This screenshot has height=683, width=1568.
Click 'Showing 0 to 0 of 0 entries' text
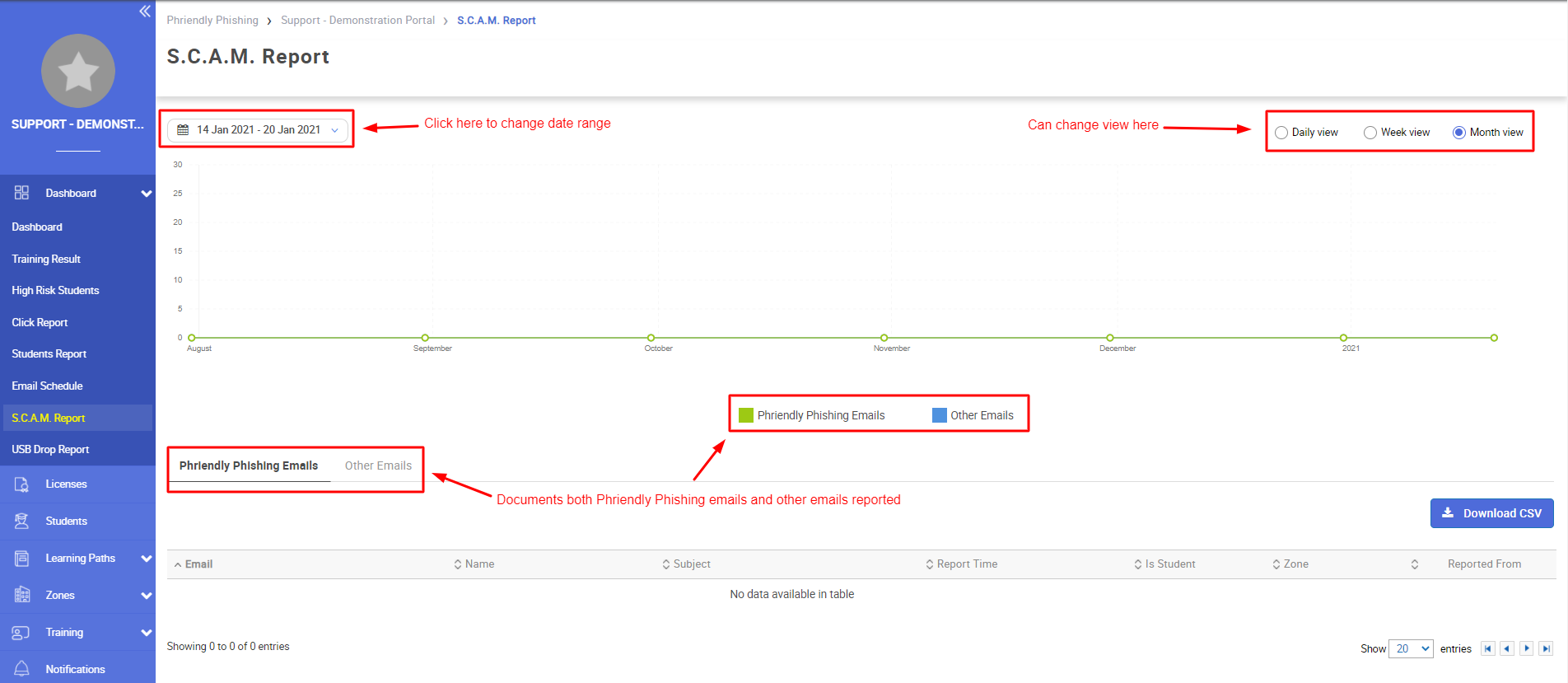[228, 647]
